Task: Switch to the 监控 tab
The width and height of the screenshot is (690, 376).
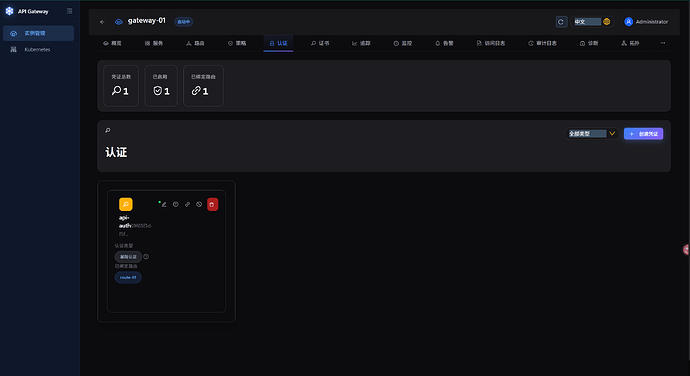Action: coord(403,43)
